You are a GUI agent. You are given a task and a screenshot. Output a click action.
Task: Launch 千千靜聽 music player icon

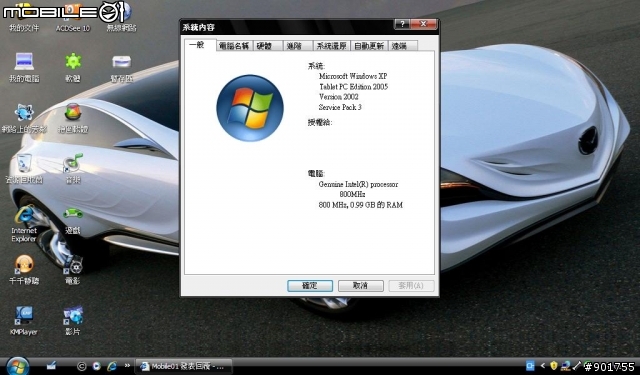(x=24, y=270)
